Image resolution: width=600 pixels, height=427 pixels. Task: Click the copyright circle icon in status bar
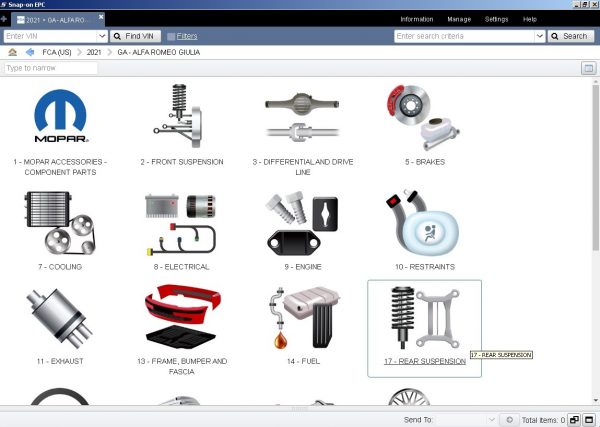pos(509,420)
